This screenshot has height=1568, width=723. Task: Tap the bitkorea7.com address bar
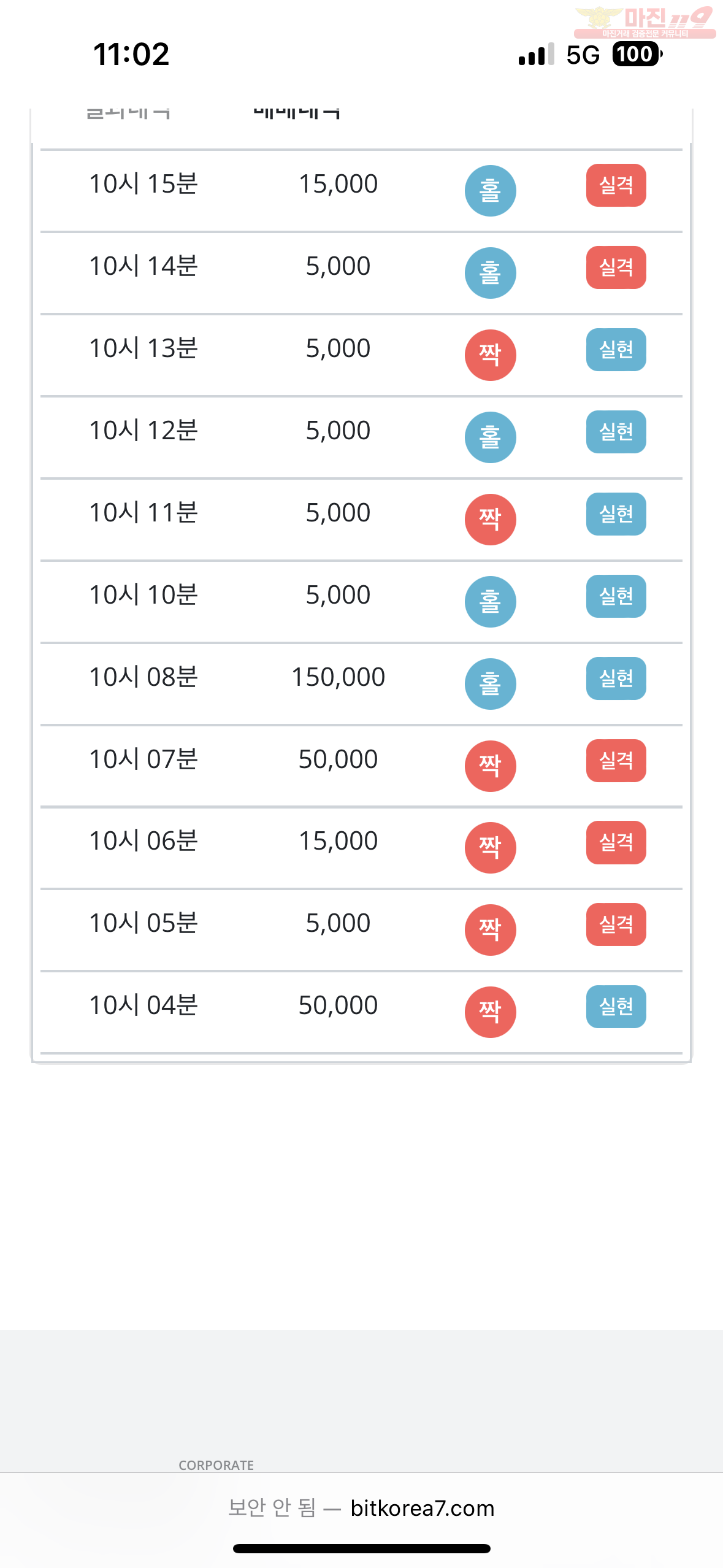[361, 1508]
